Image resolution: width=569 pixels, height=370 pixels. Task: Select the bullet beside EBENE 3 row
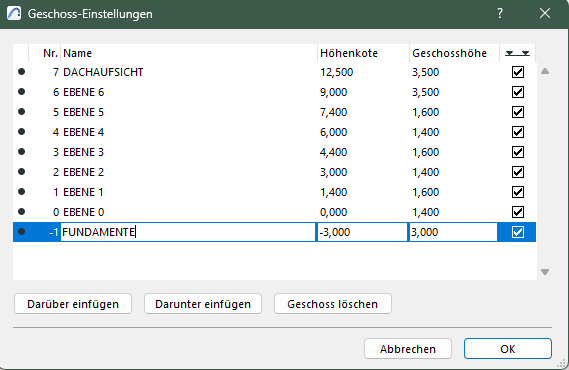click(21, 152)
